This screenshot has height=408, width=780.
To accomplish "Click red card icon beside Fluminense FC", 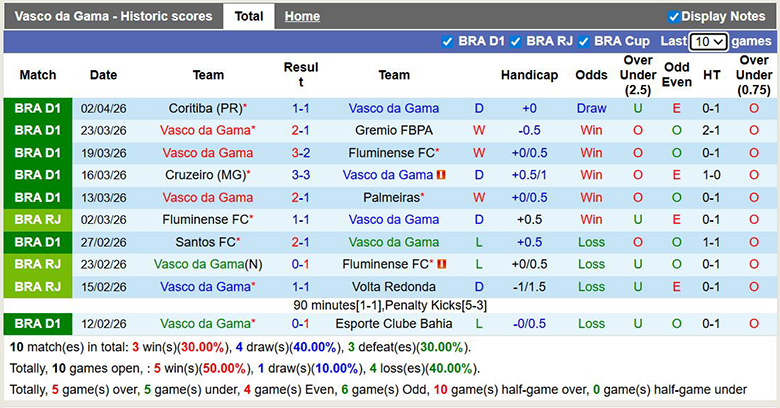I will coord(441,264).
